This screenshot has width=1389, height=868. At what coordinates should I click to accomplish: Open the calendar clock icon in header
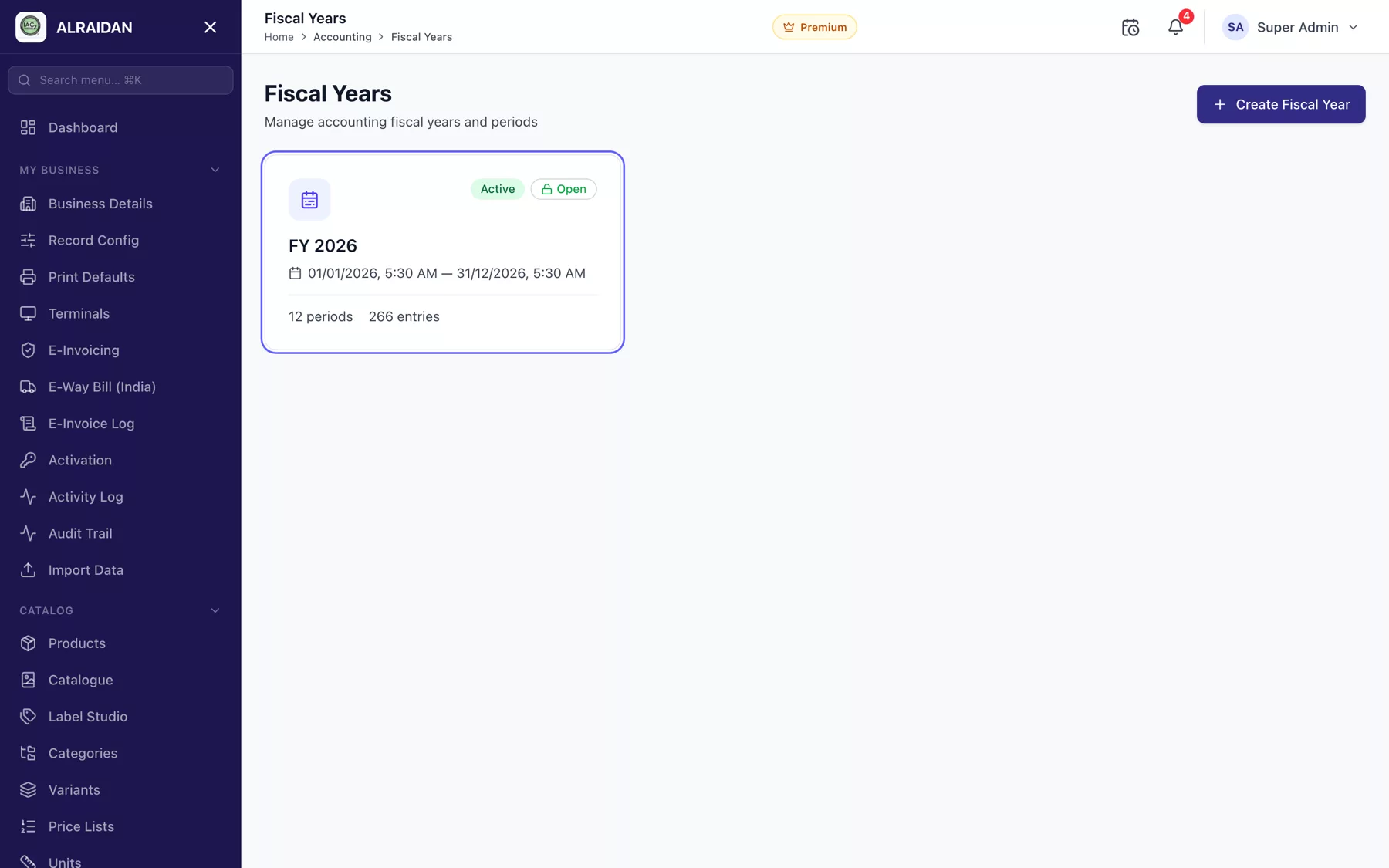pyautogui.click(x=1130, y=27)
